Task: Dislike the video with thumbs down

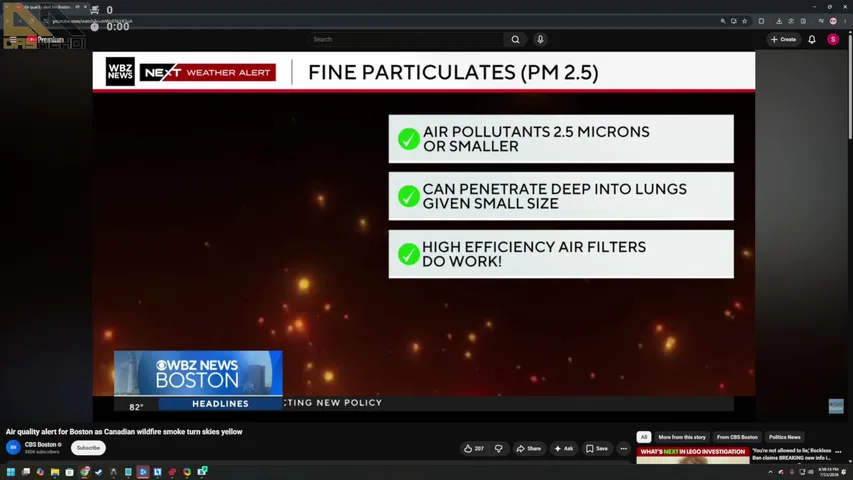Action: (x=499, y=448)
